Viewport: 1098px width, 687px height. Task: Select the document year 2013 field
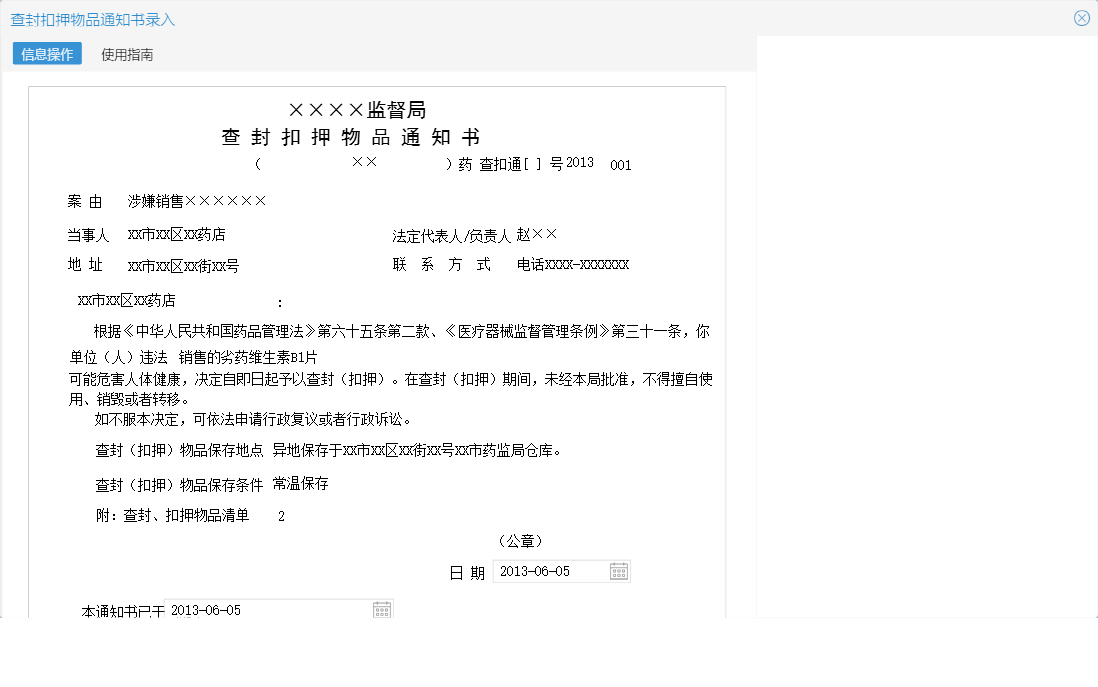pyautogui.click(x=578, y=163)
